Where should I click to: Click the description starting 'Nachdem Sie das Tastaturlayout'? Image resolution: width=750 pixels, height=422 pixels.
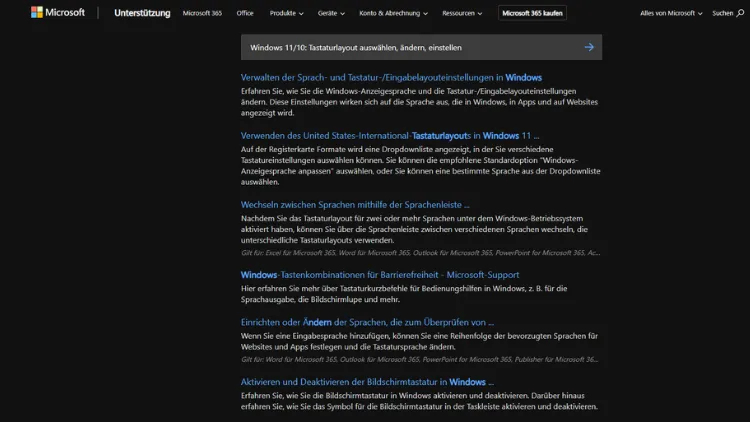(414, 229)
